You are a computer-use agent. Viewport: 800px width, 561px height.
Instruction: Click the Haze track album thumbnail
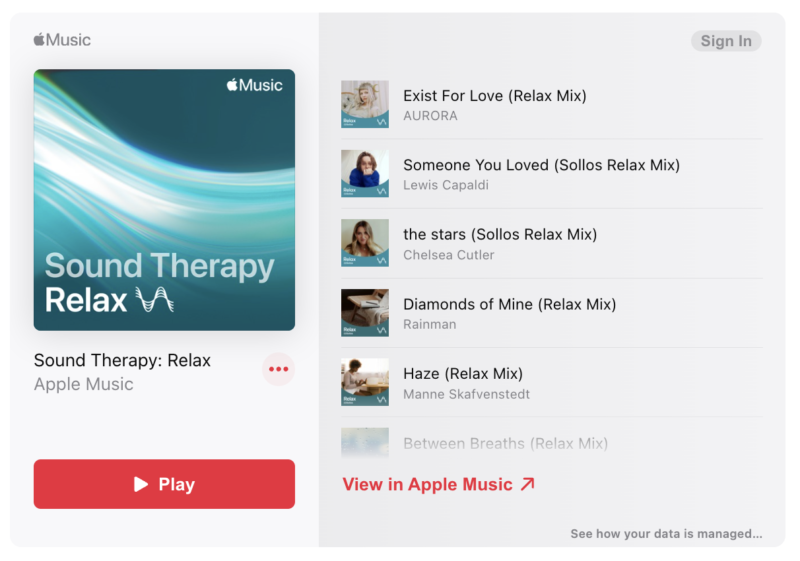(365, 382)
